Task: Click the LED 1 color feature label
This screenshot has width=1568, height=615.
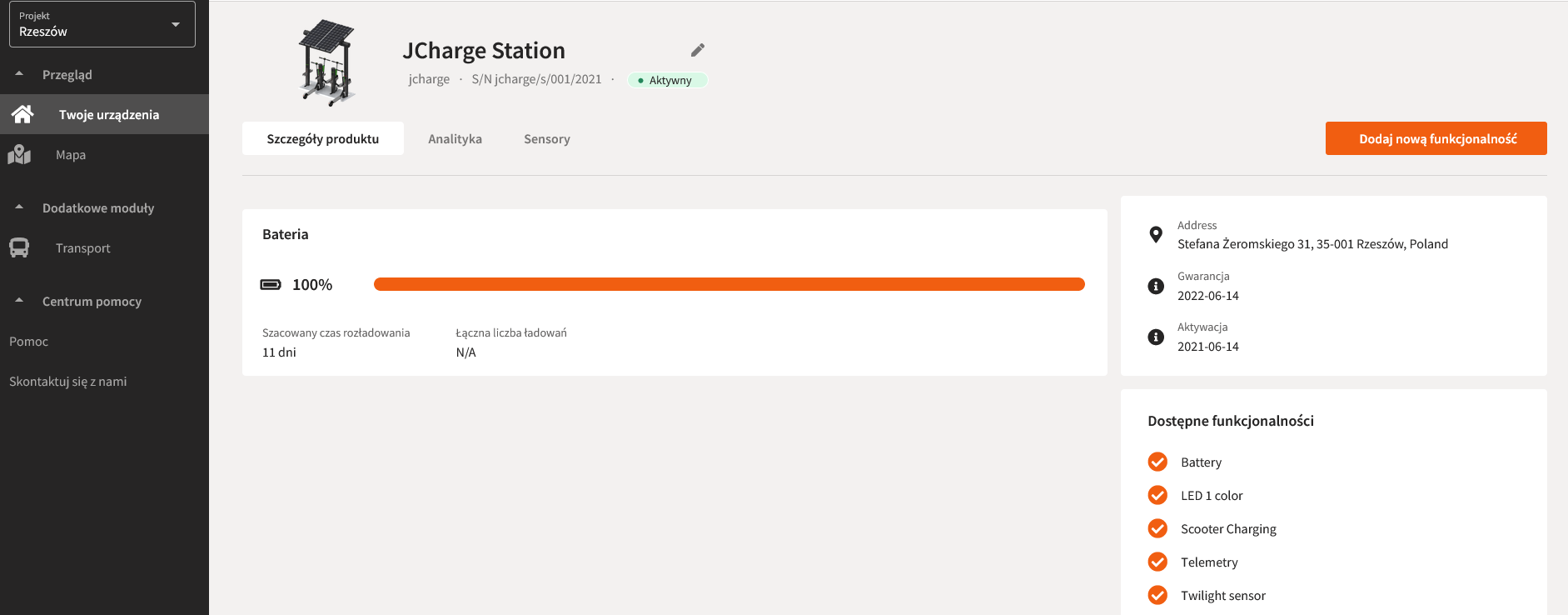Action: pyautogui.click(x=1212, y=496)
